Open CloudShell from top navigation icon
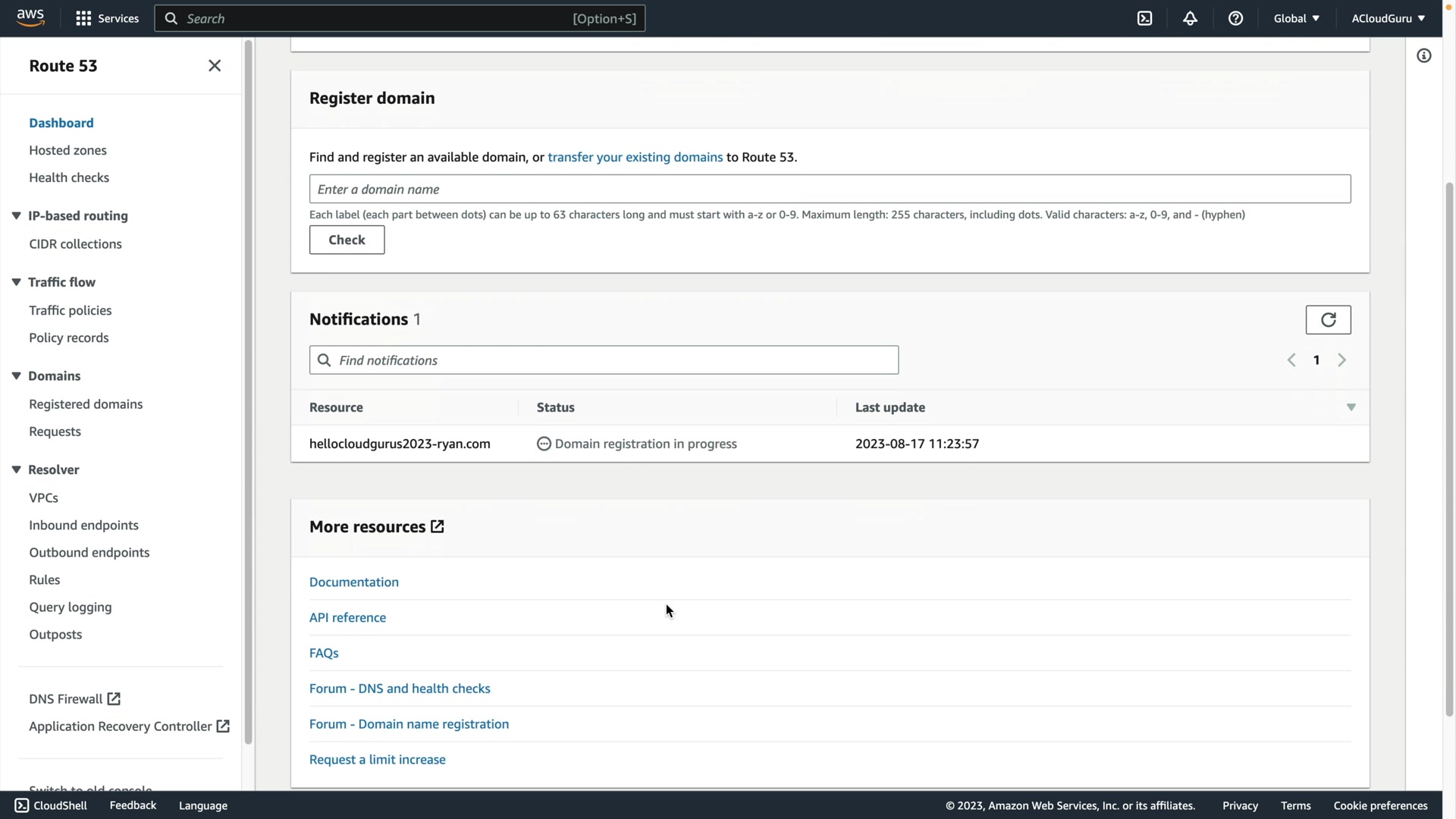 (x=1144, y=18)
